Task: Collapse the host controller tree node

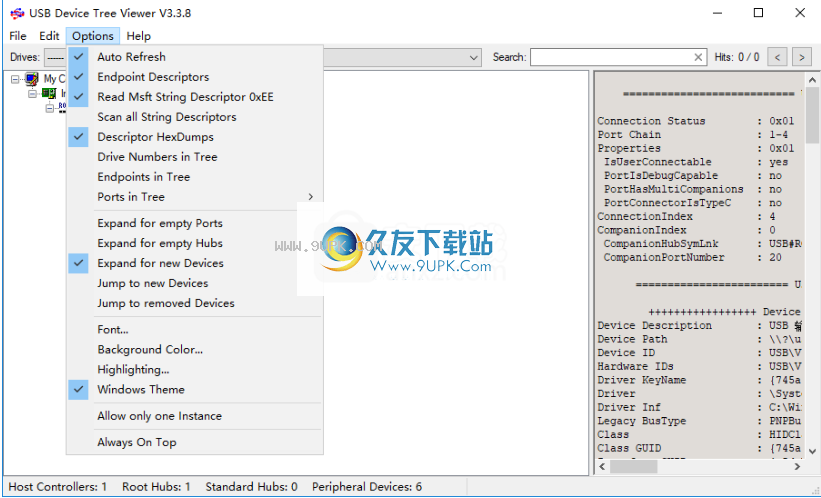Action: click(x=32, y=94)
